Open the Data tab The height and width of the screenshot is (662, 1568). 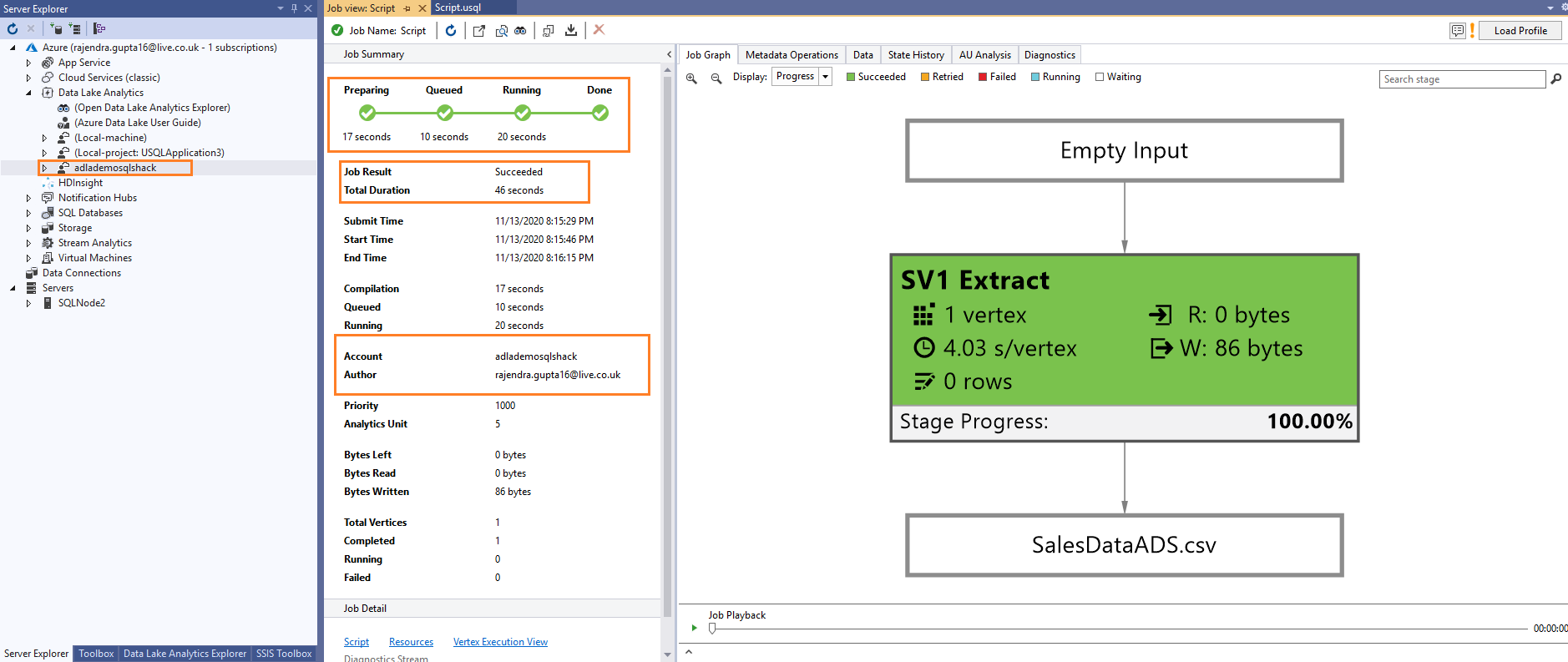pos(863,55)
